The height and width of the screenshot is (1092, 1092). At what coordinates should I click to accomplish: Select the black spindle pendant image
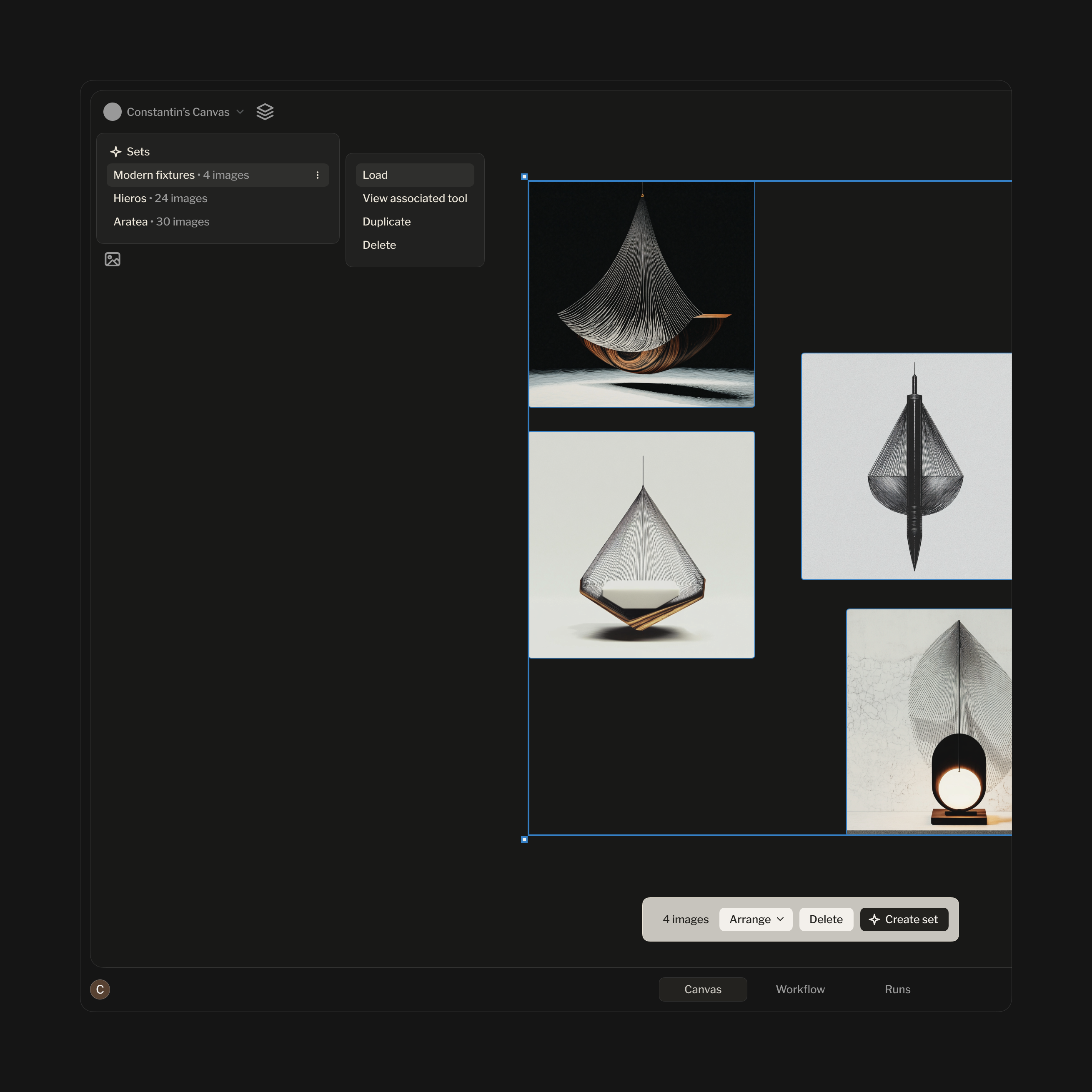[907, 466]
